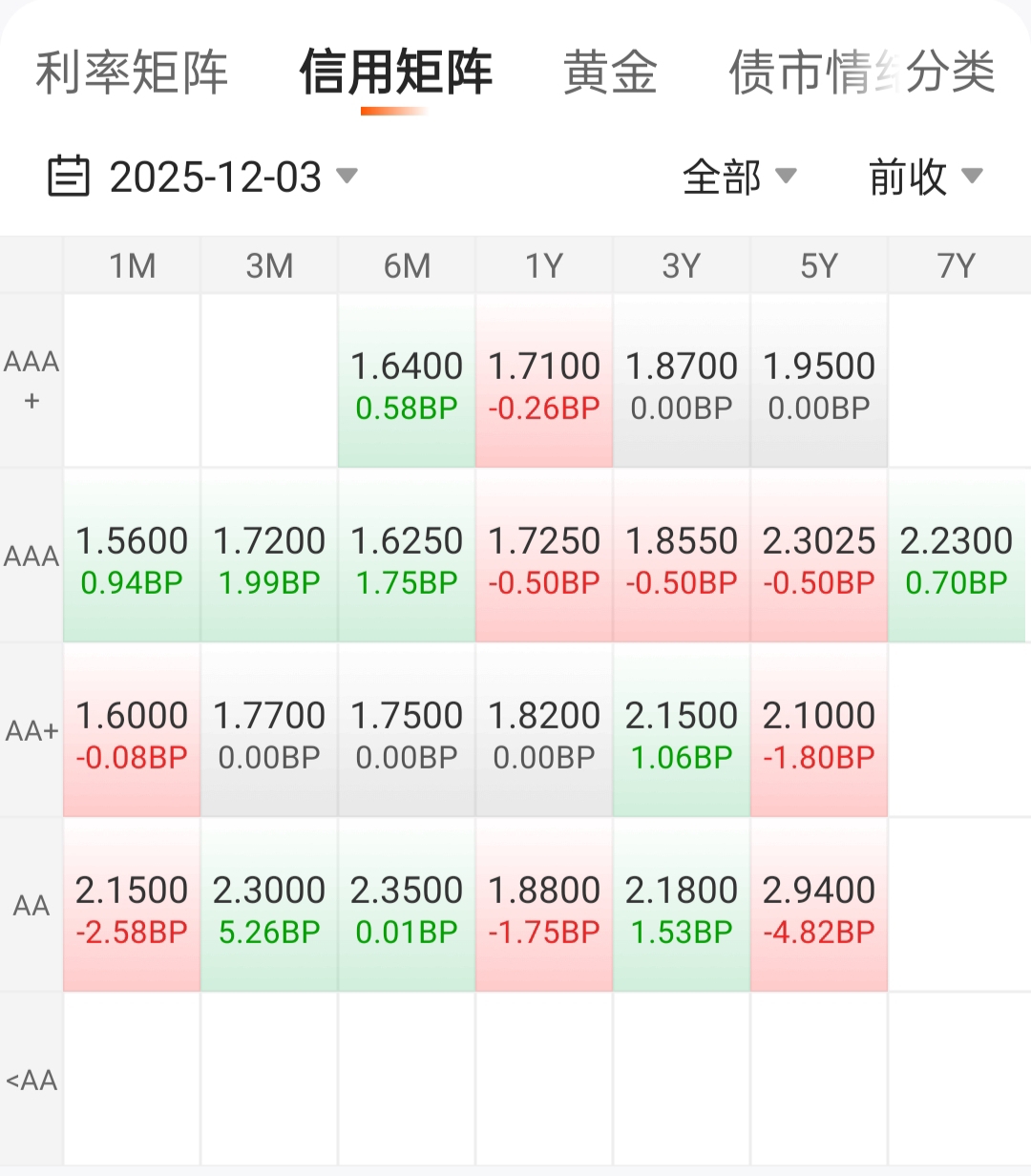Open the 分类 category button

point(951,73)
